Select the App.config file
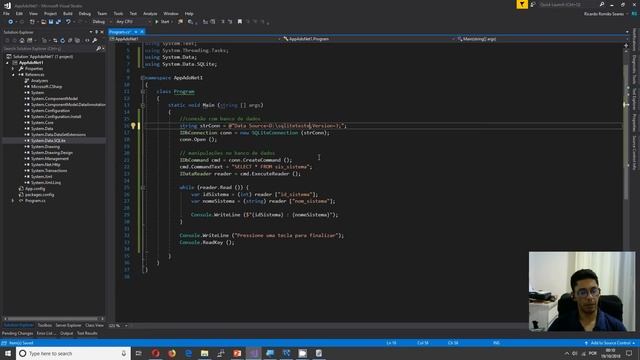Viewport: 640px width, 360px height. 35,189
